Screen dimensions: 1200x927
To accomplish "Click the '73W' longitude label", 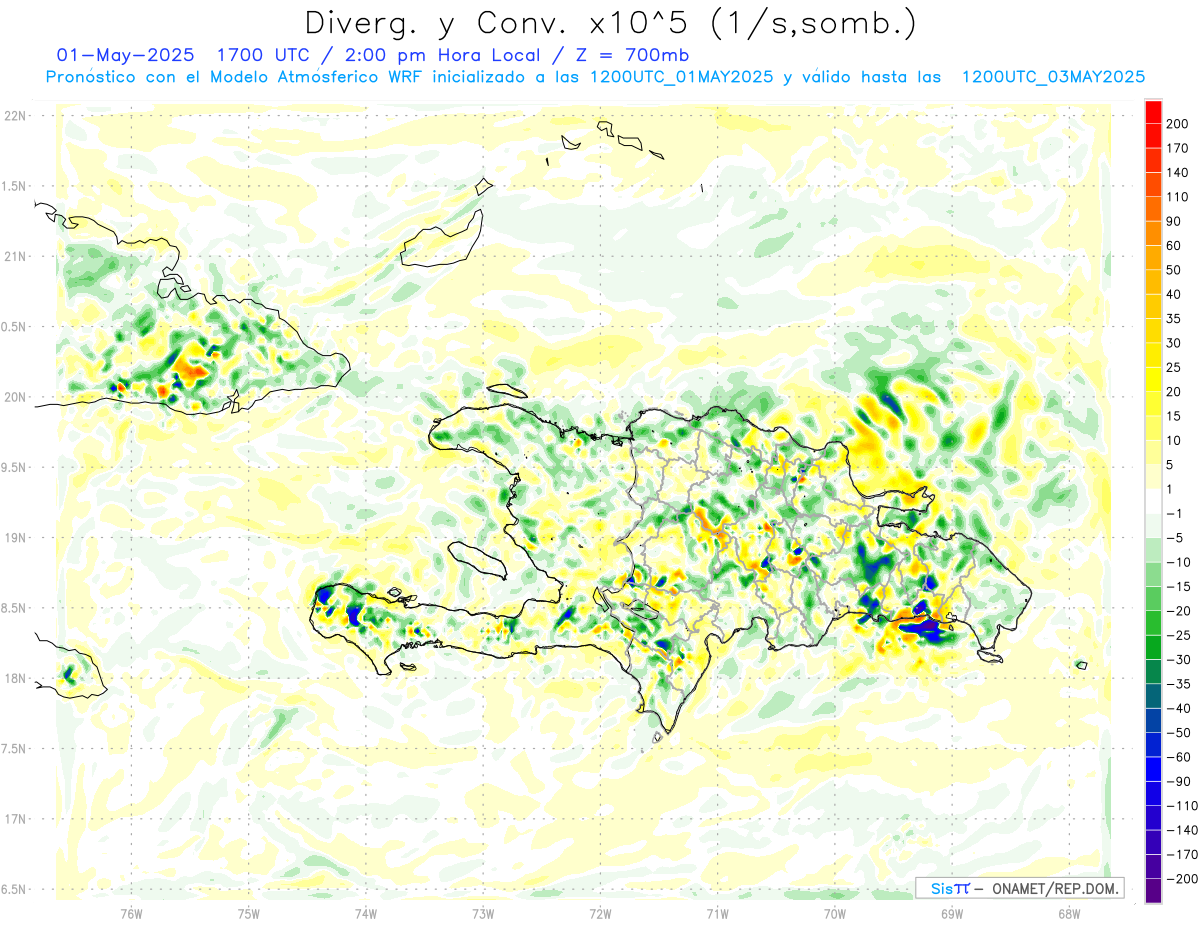I will (483, 914).
